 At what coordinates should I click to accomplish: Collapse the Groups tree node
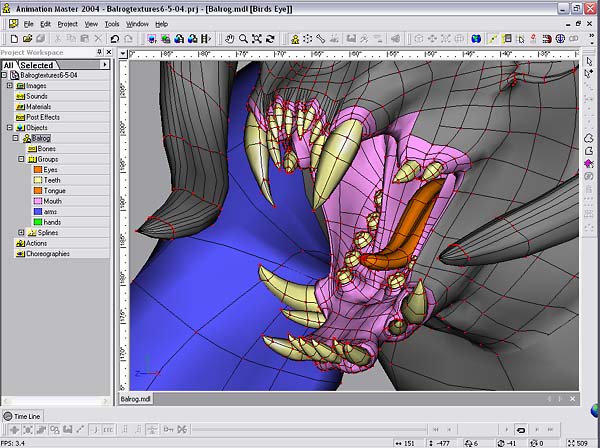21,159
